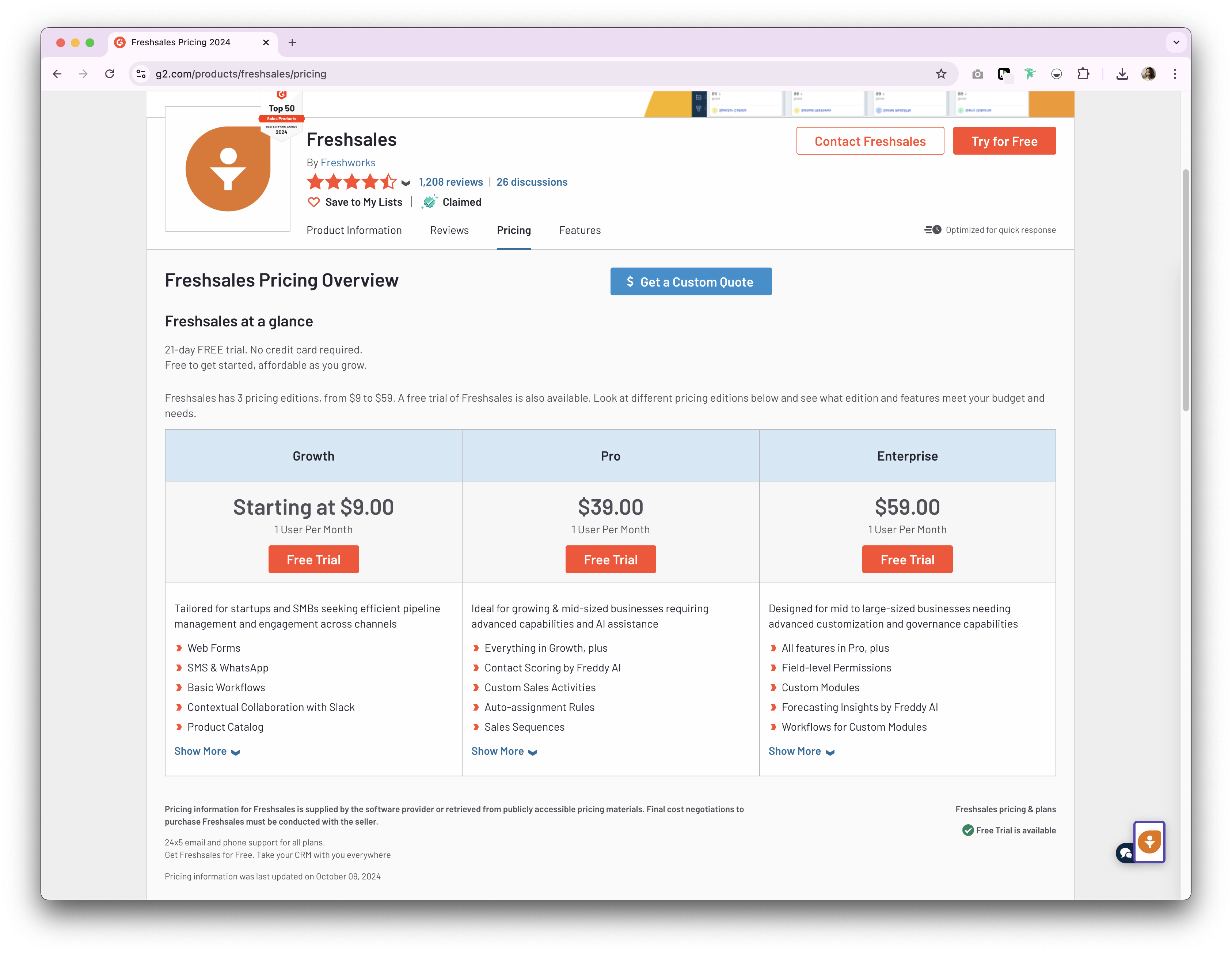Click the heart icon Save to My Lists
Screen dimensions: 1232x954
click(313, 202)
